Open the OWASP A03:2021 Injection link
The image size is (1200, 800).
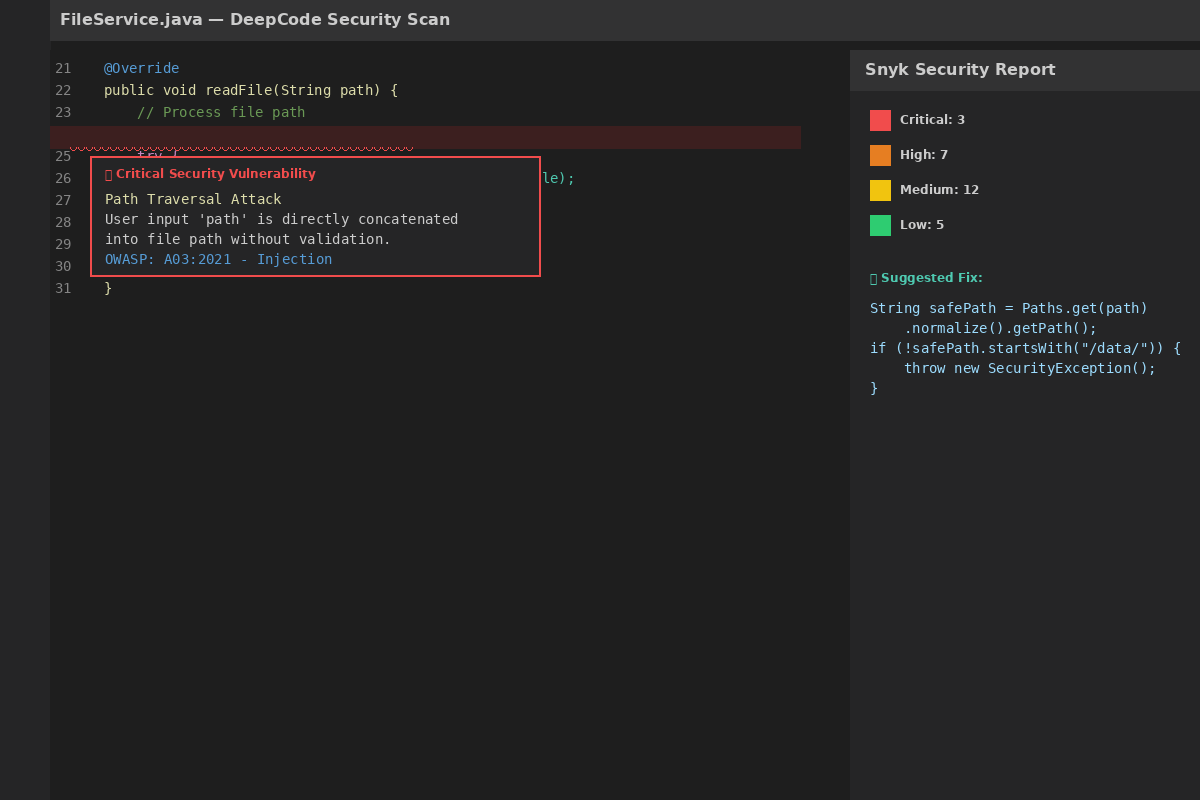click(x=218, y=259)
